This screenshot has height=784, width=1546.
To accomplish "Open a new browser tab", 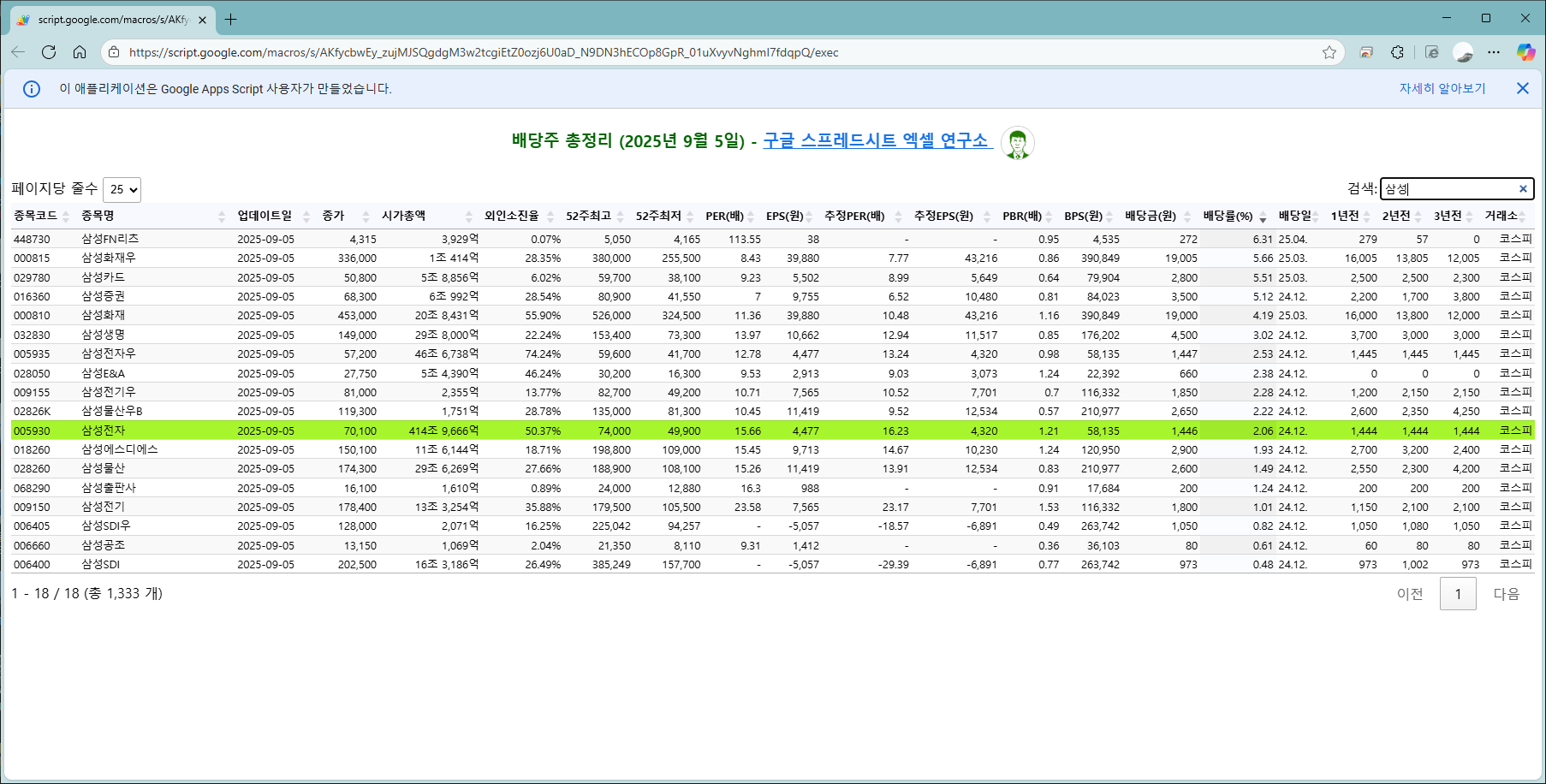I will click(x=230, y=20).
